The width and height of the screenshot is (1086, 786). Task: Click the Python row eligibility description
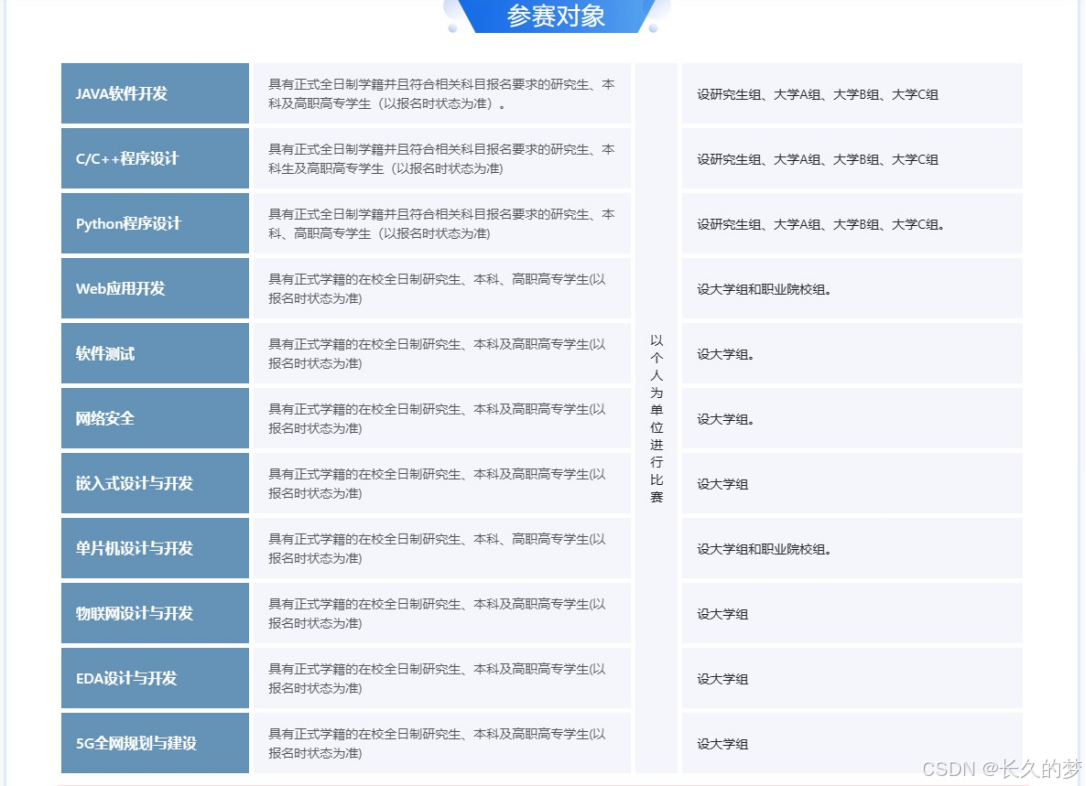442,224
